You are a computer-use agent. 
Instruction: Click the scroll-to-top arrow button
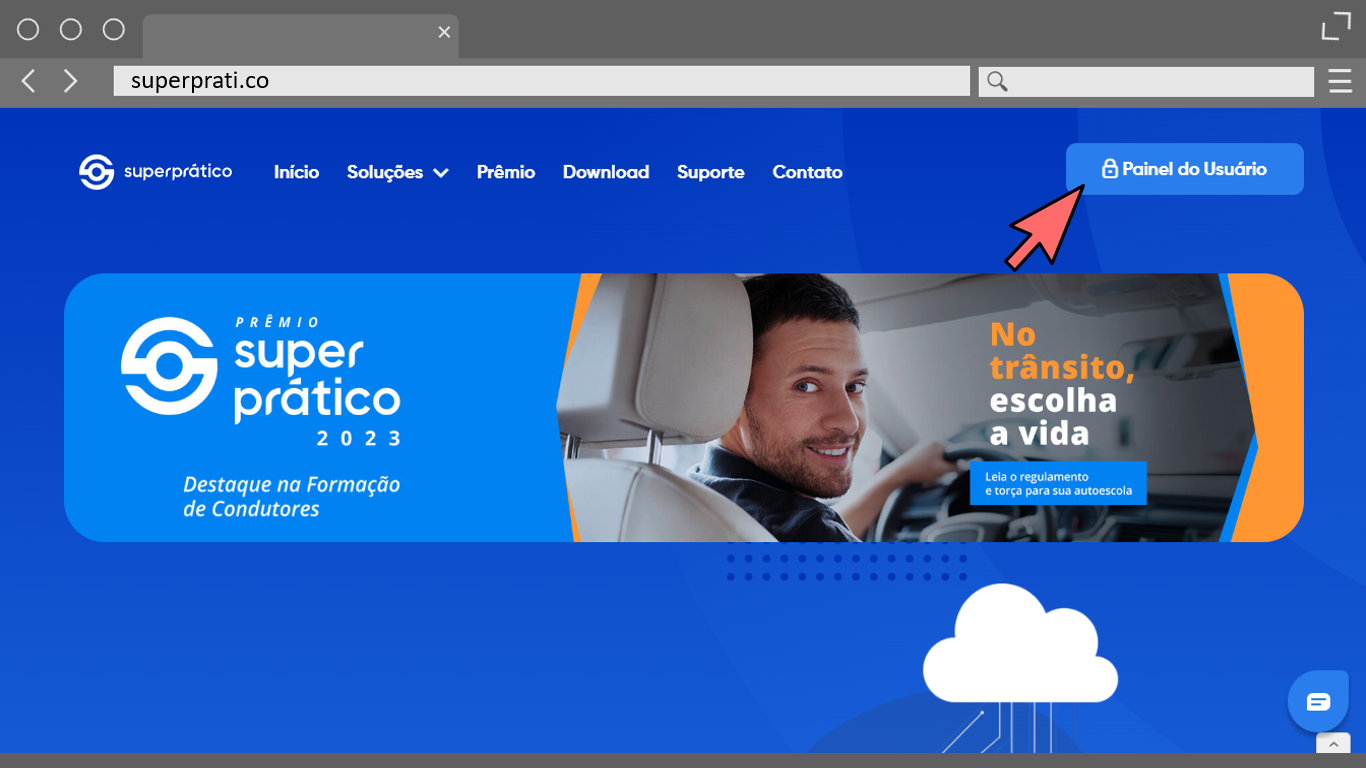(1332, 744)
